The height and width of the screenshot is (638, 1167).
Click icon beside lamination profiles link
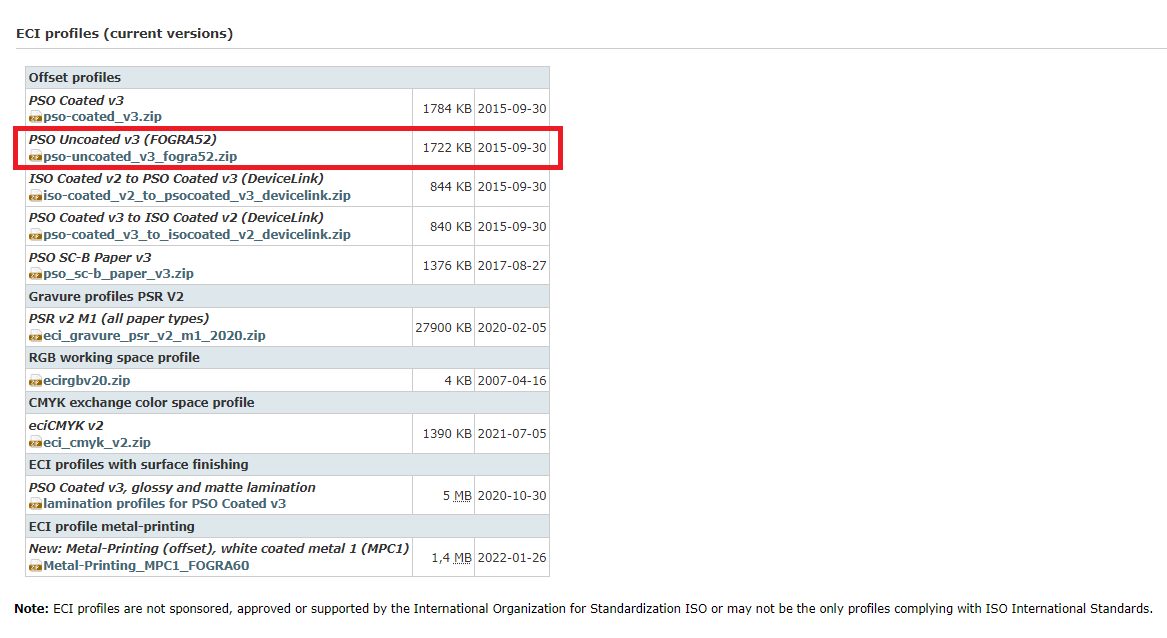click(x=35, y=505)
